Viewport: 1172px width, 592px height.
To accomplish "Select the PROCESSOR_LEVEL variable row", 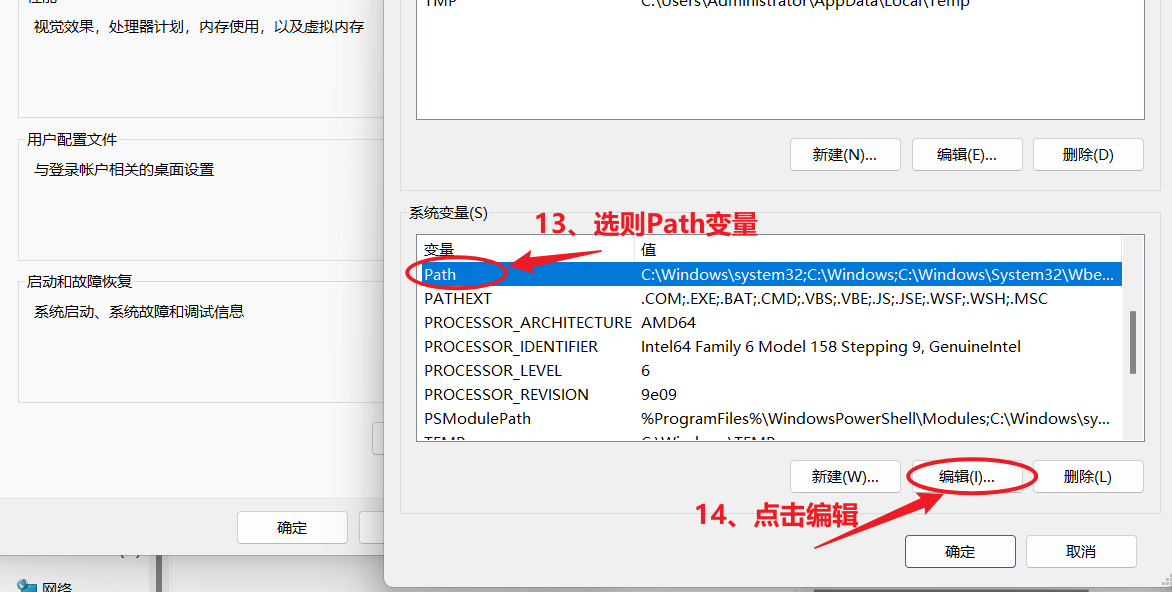I will coord(769,370).
